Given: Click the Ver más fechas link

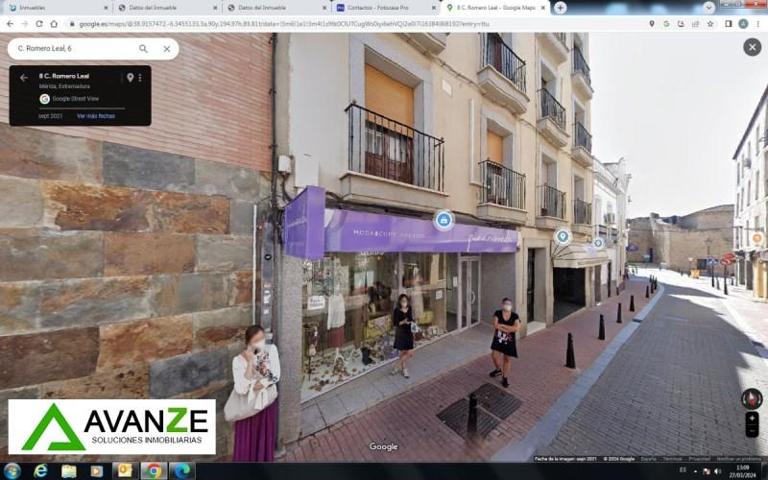Looking at the screenshot, I should coord(96,116).
